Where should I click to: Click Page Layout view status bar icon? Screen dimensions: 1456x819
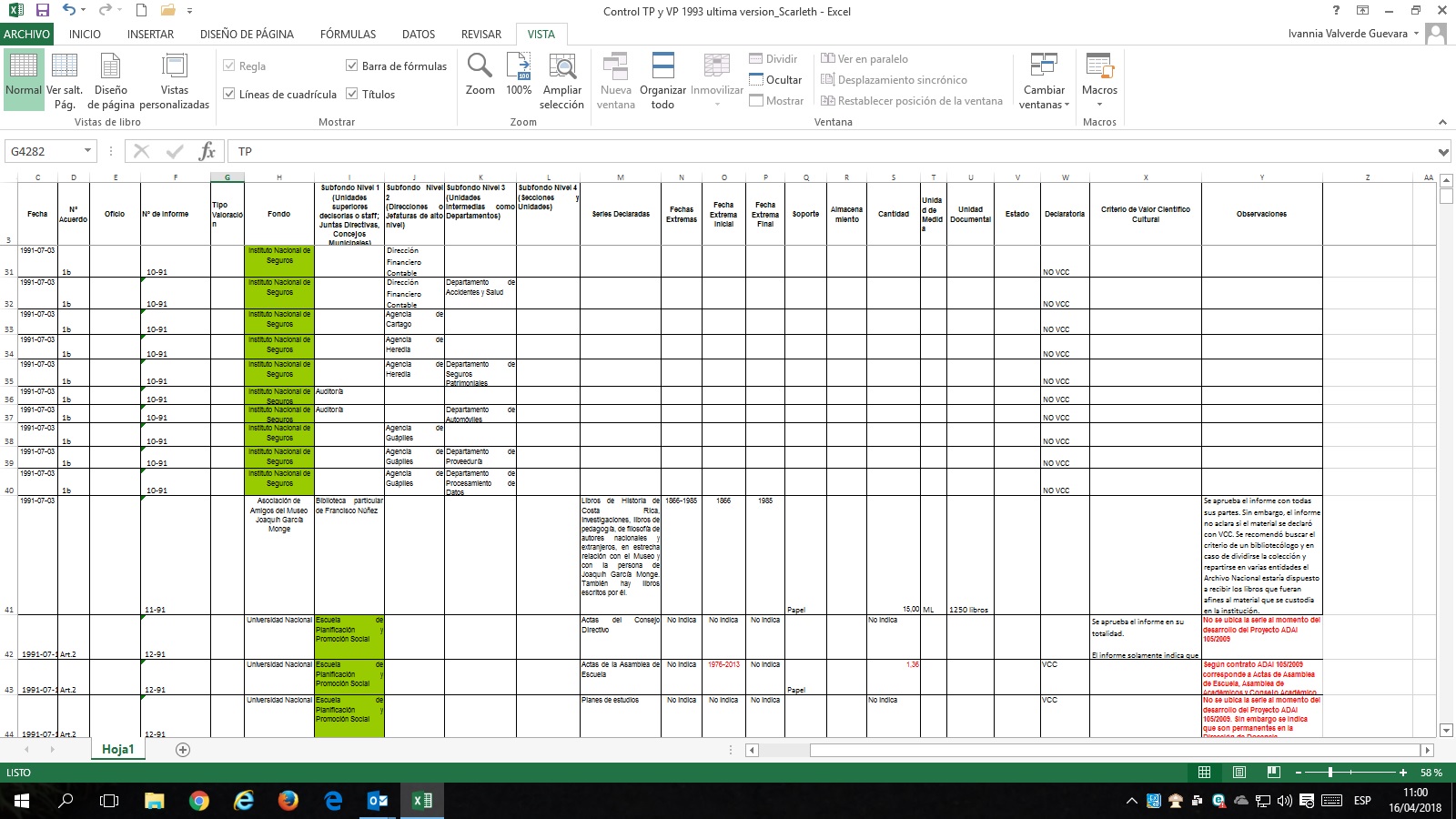coord(1239,773)
